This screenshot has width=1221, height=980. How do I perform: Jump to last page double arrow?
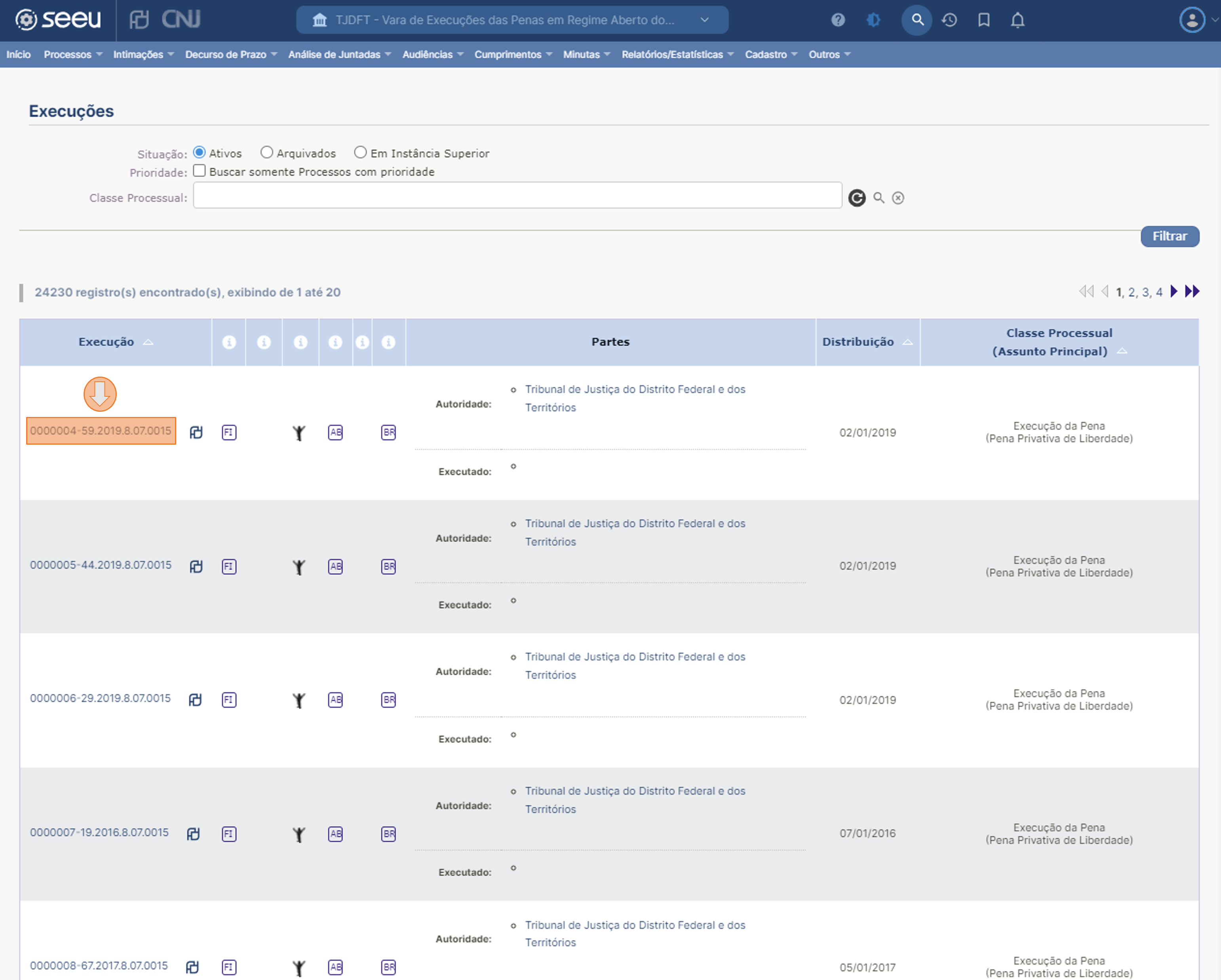1192,292
